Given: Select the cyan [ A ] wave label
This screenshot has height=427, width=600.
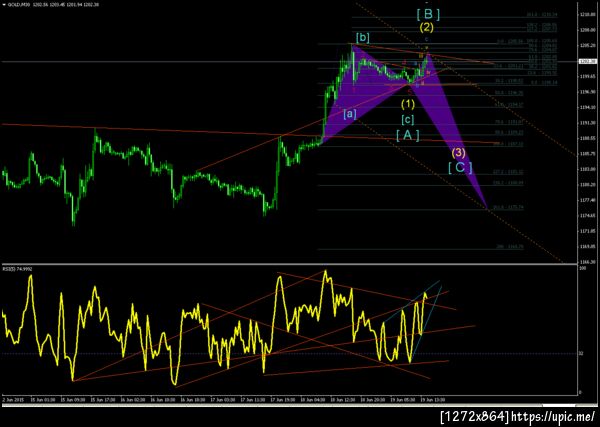Looking at the screenshot, I should click(x=408, y=135).
